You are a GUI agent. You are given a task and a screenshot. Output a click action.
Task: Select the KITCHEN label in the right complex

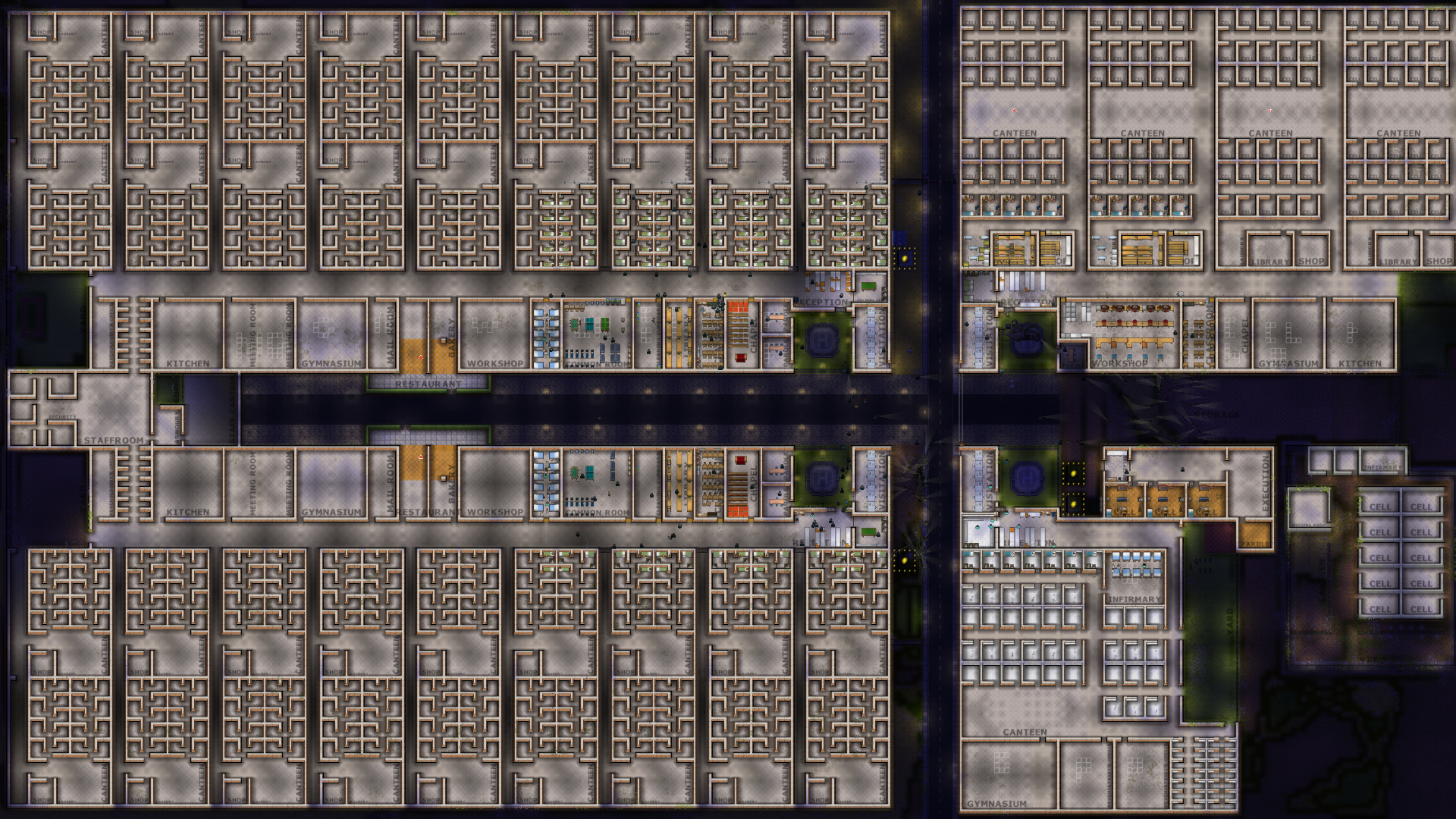tap(1360, 363)
